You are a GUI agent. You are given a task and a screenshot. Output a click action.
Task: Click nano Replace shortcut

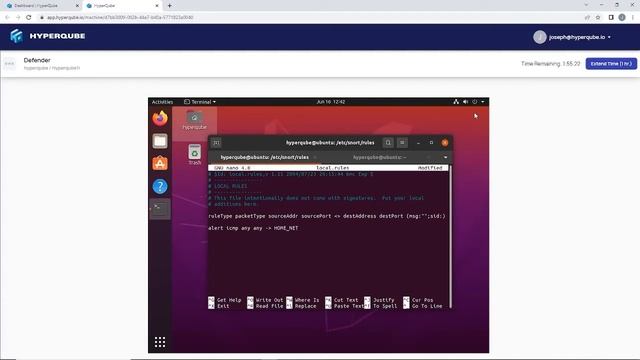point(301,306)
